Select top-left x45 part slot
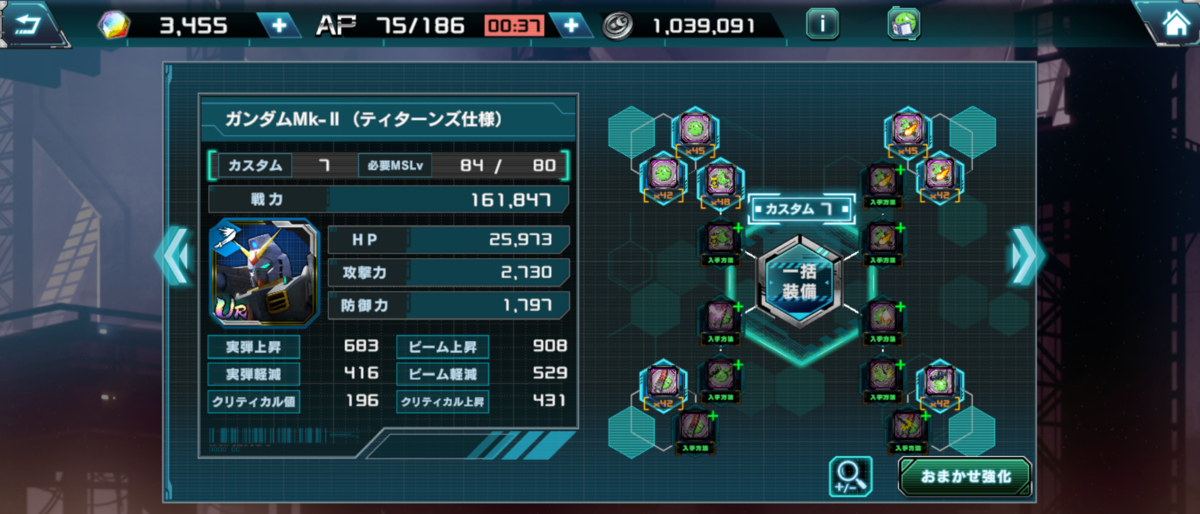 click(693, 135)
